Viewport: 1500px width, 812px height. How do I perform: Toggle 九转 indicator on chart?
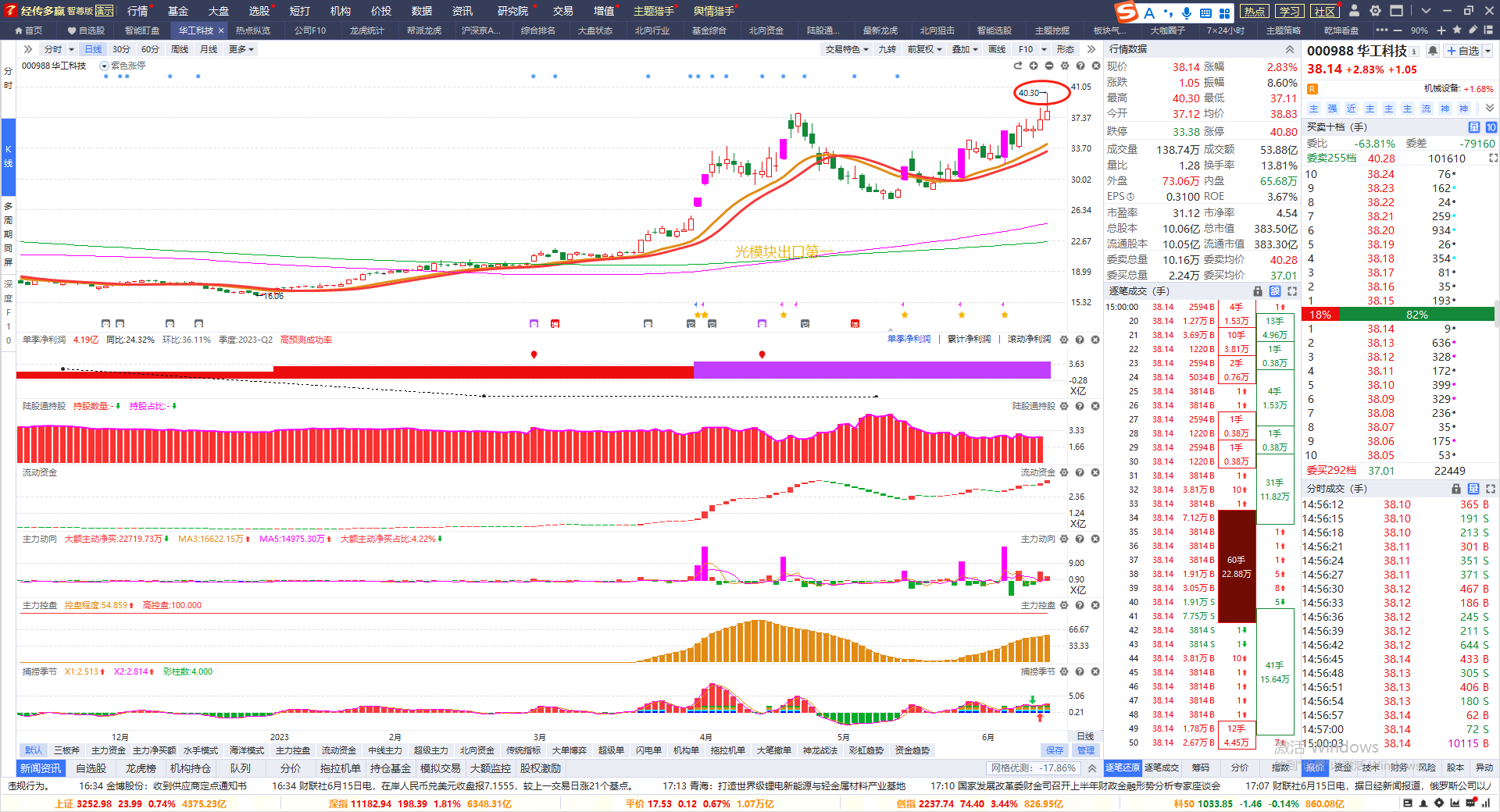point(887,49)
